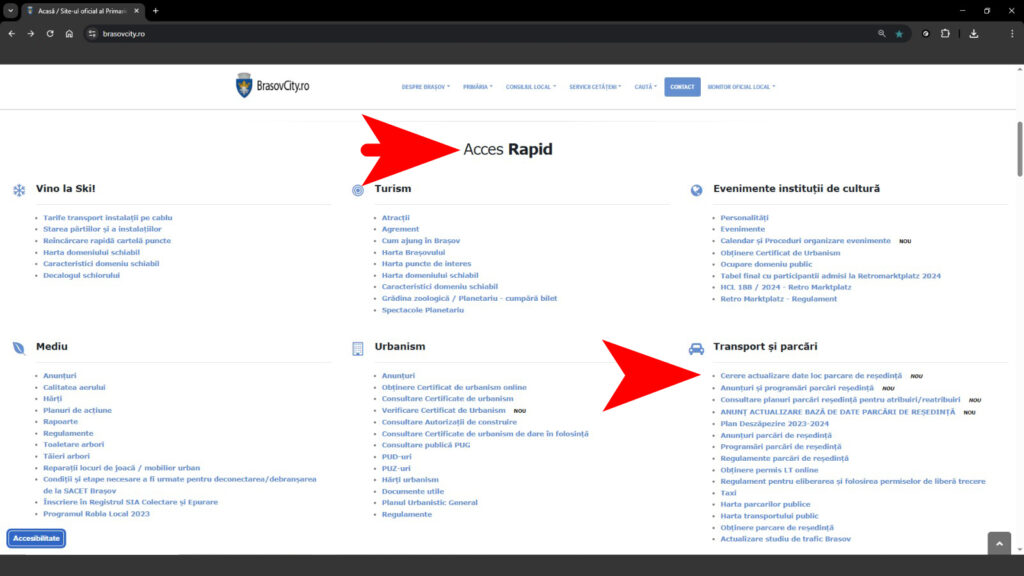Open the Harta Brașovului link
The height and width of the screenshot is (576, 1024).
click(x=406, y=252)
